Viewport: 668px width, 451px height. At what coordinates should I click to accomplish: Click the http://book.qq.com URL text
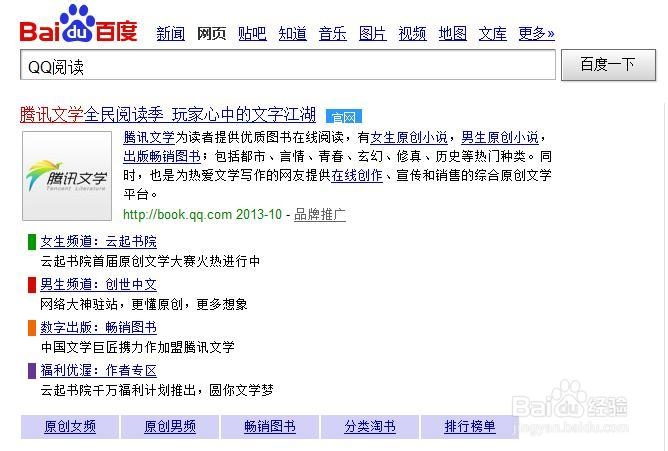177,214
